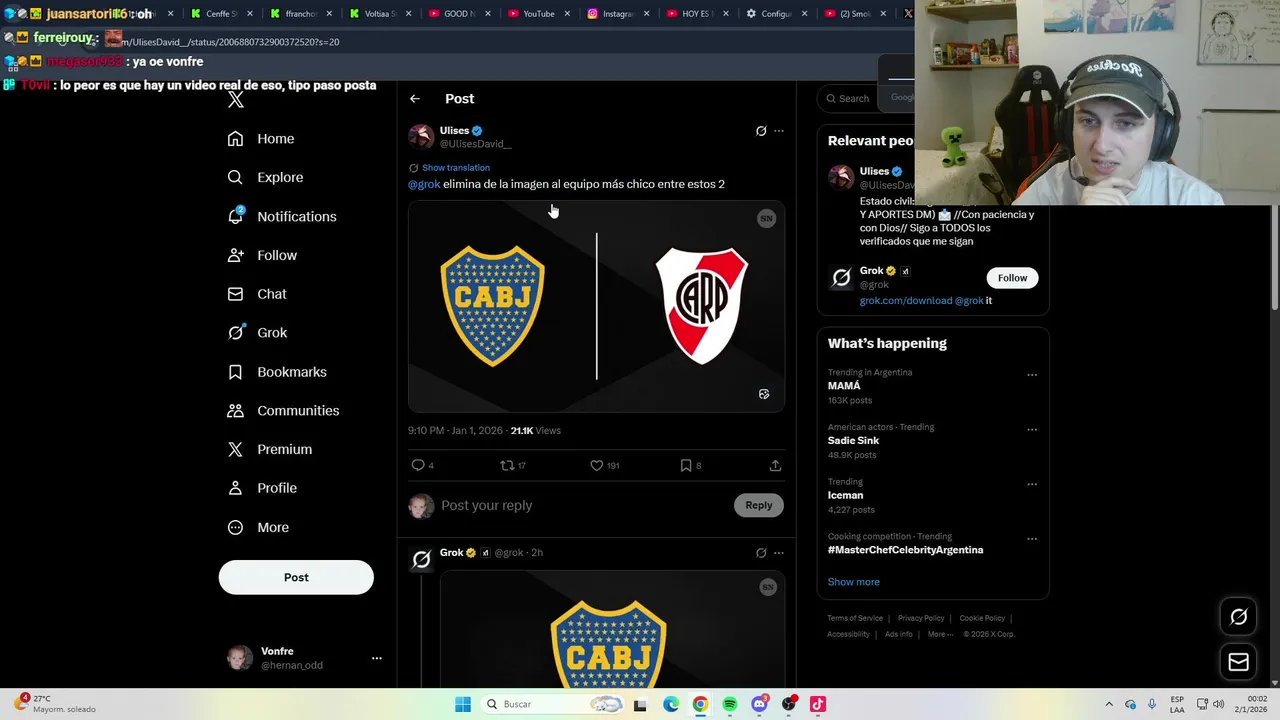Switch to the Configuración browser tab
The height and width of the screenshot is (720, 1280).
point(775,14)
